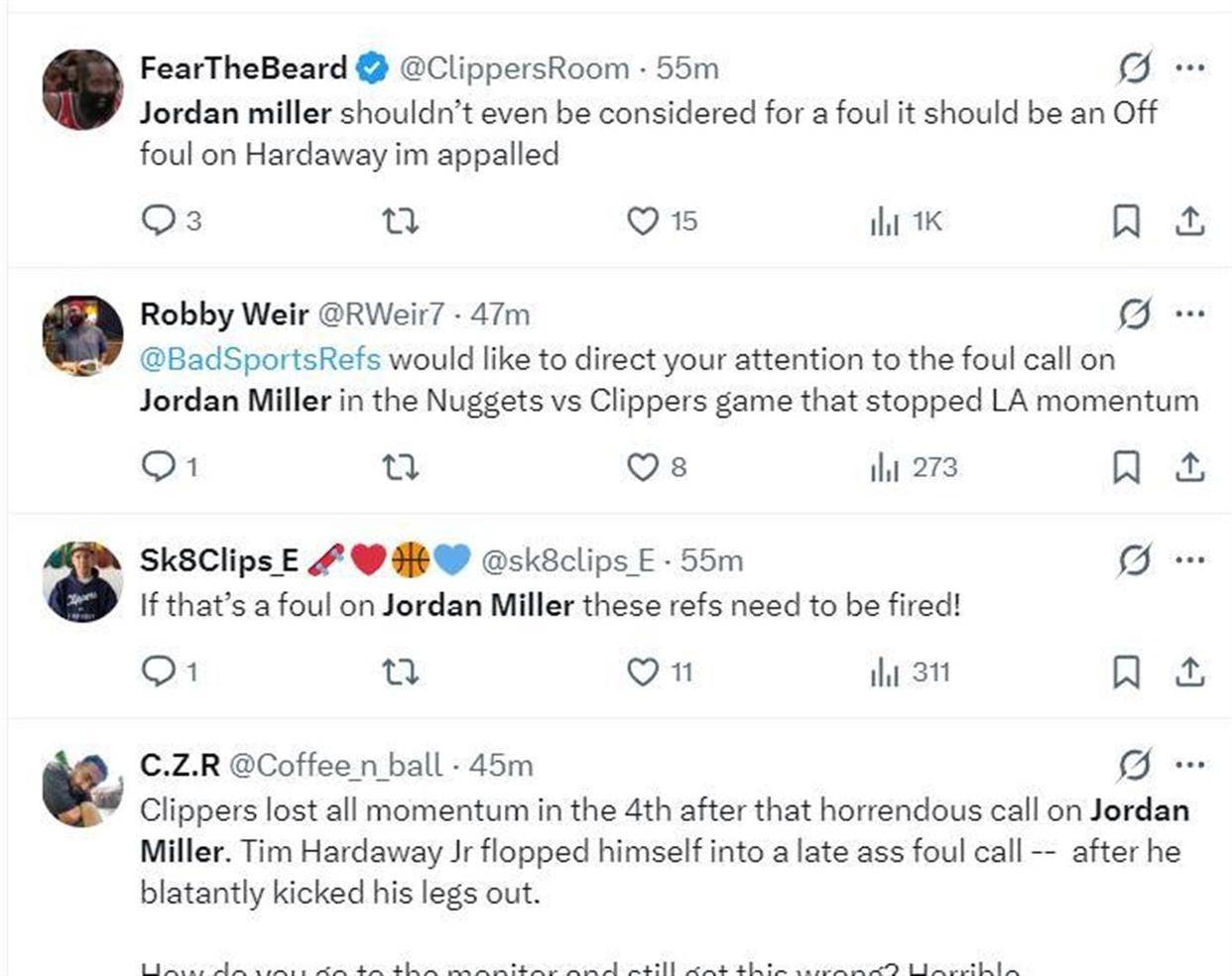
Task: Open Robby Weir's profile picture
Action: coord(82,335)
